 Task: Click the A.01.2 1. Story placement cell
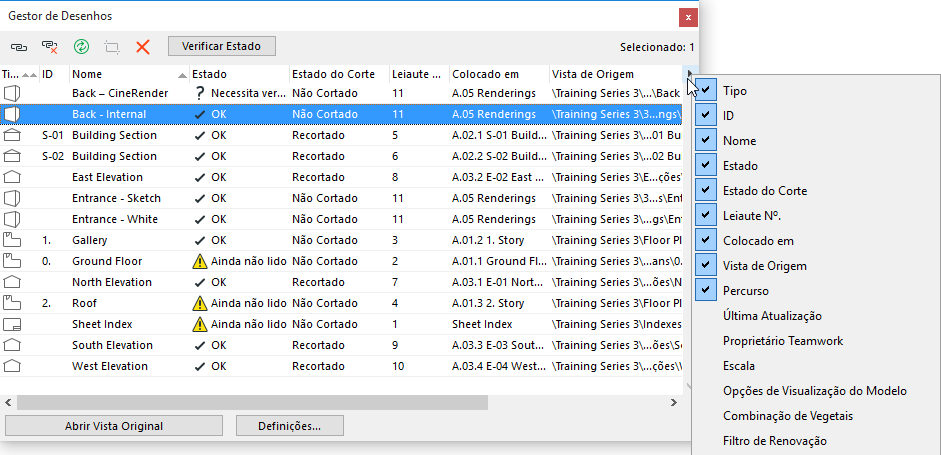click(x=488, y=240)
